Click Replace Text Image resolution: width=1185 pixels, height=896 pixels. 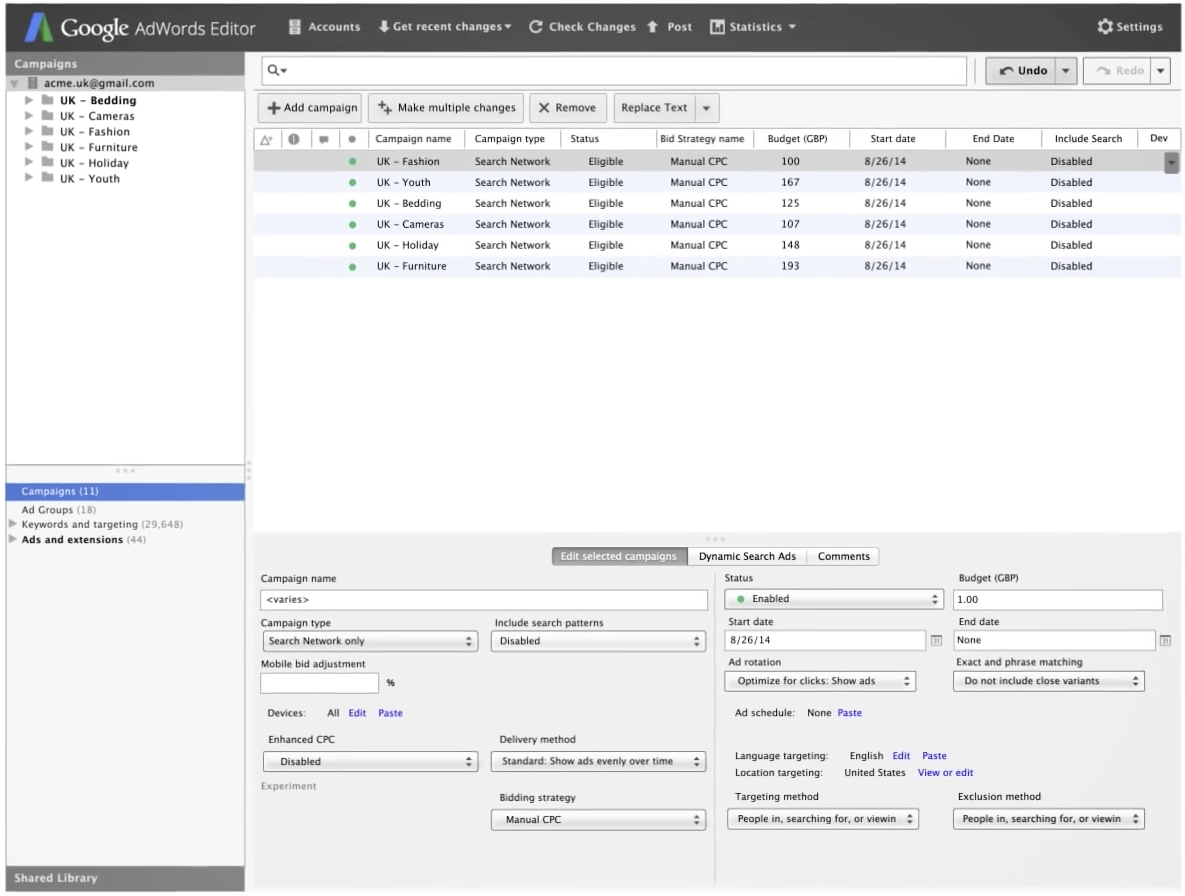coord(654,107)
